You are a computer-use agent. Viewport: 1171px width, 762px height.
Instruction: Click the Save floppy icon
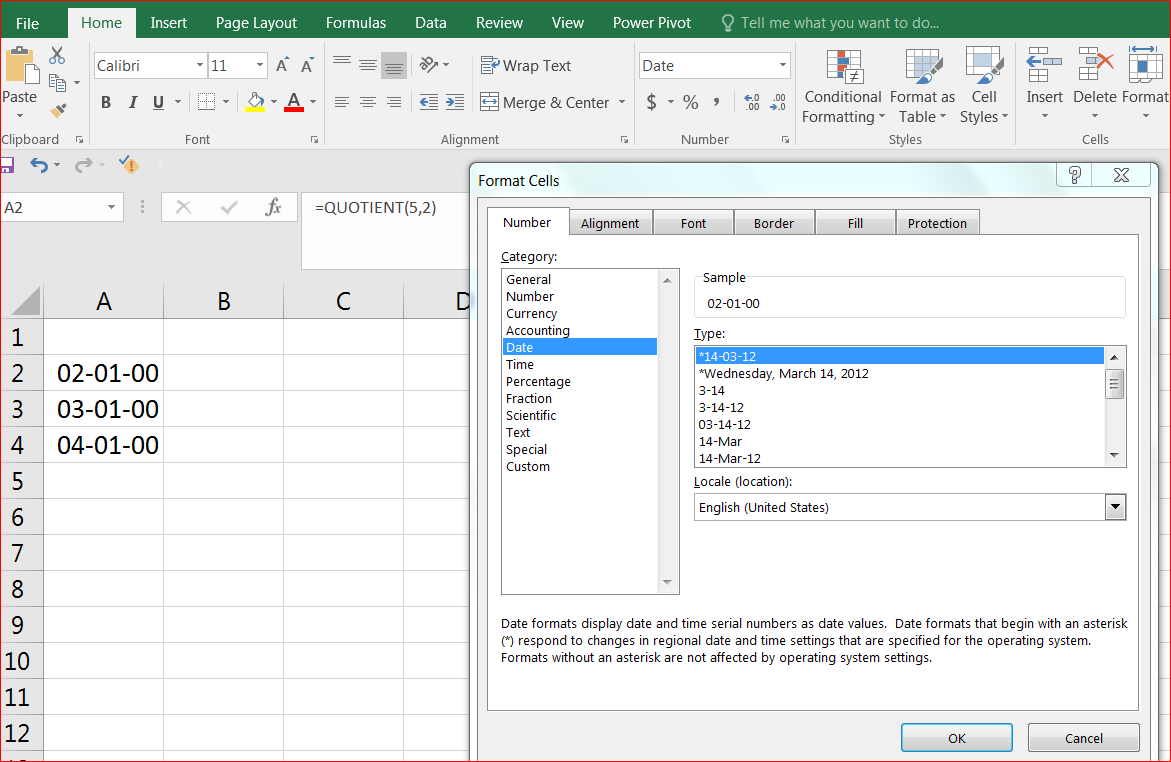pos(7,165)
